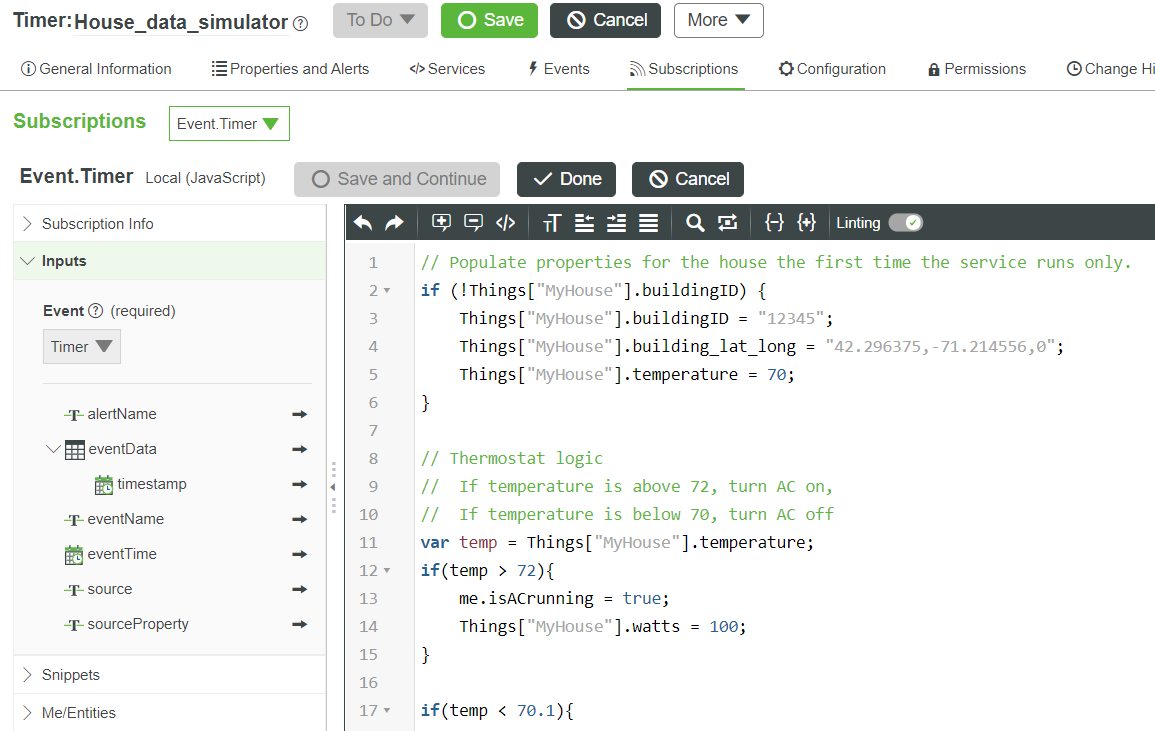
Task: Click the font size adjustment icon in the toolbar
Action: click(551, 222)
